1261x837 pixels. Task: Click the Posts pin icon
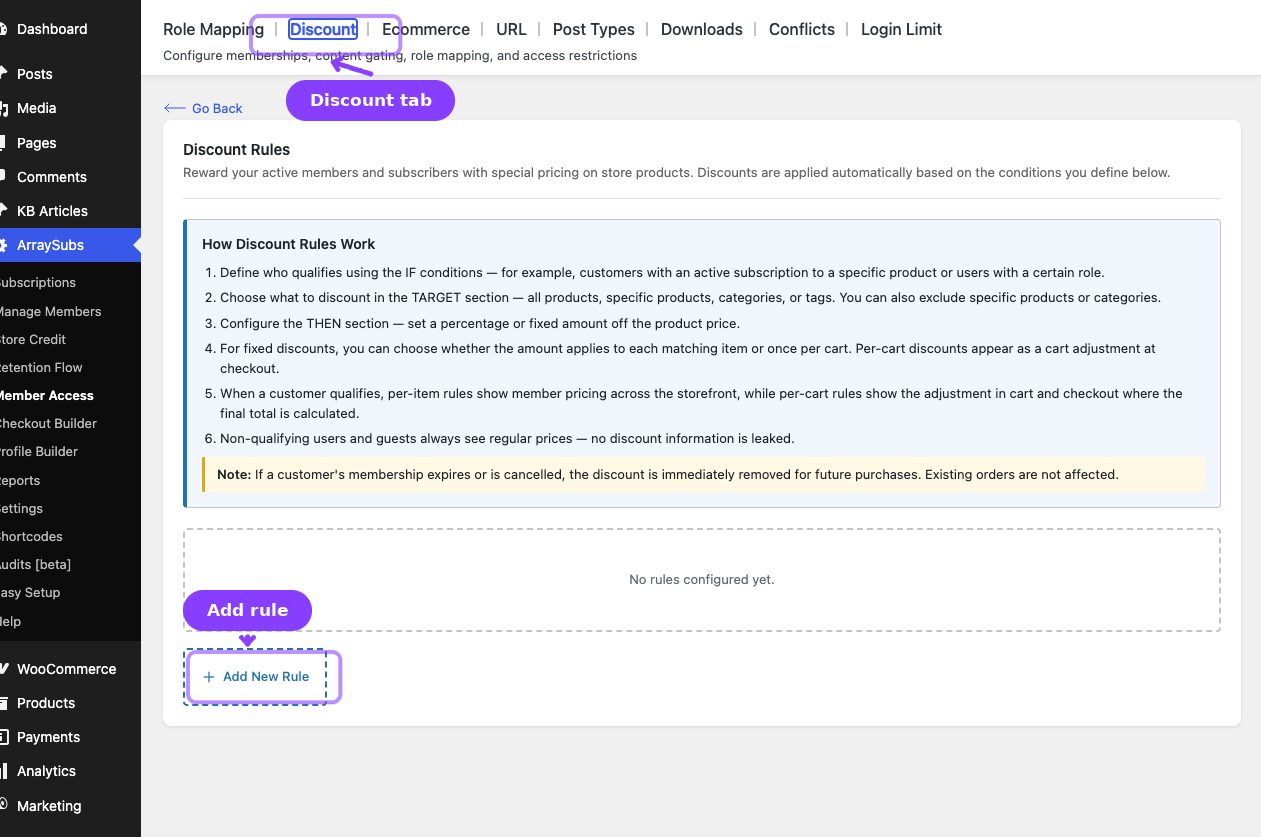tap(4, 73)
